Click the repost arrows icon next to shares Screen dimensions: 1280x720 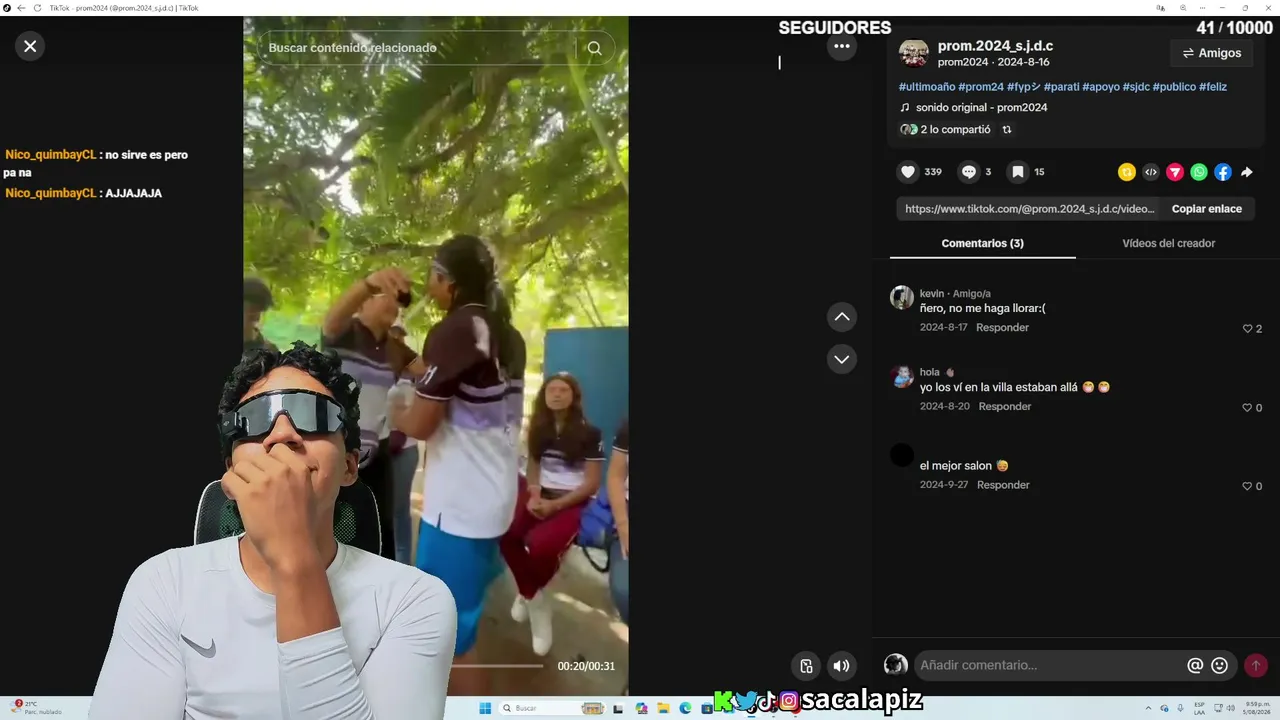click(x=1007, y=130)
